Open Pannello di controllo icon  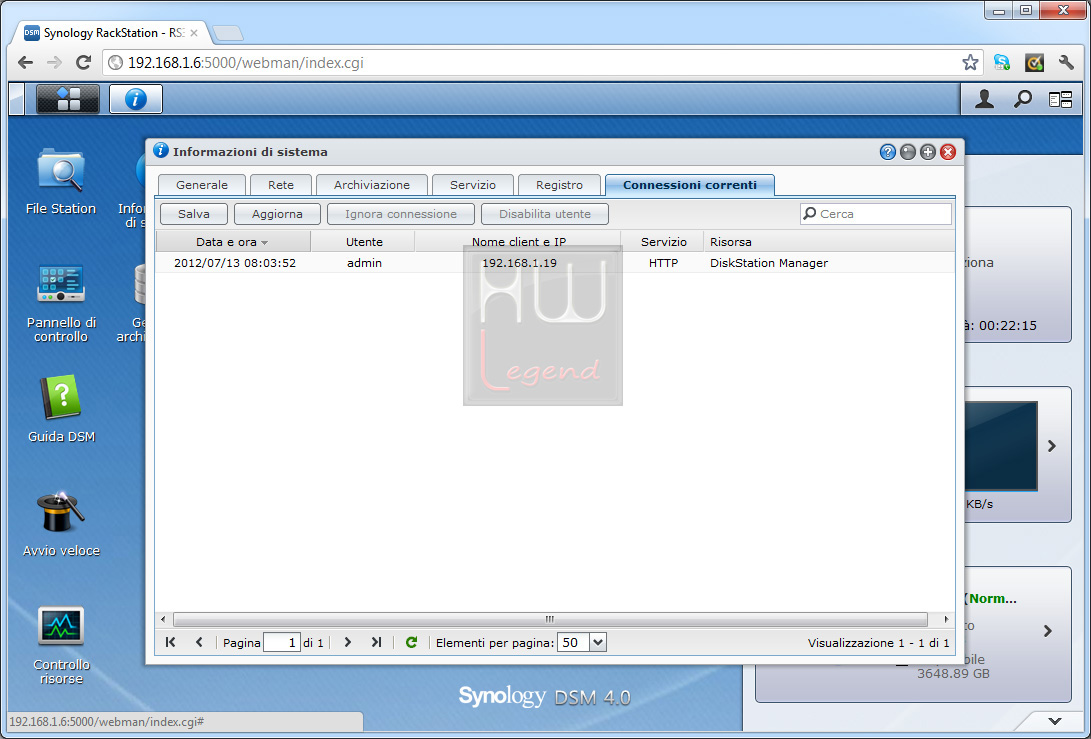pos(61,303)
